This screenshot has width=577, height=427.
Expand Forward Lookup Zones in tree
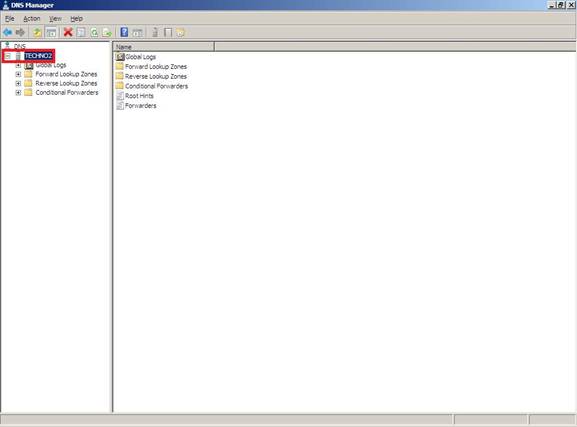tap(18, 74)
